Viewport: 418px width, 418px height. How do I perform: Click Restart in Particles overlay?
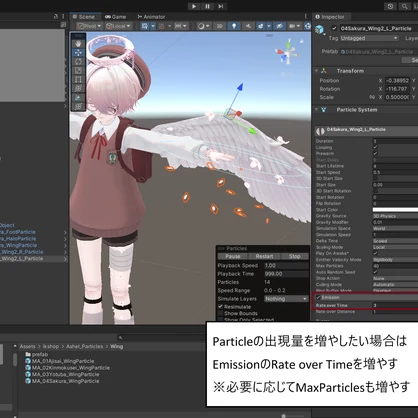(264, 256)
